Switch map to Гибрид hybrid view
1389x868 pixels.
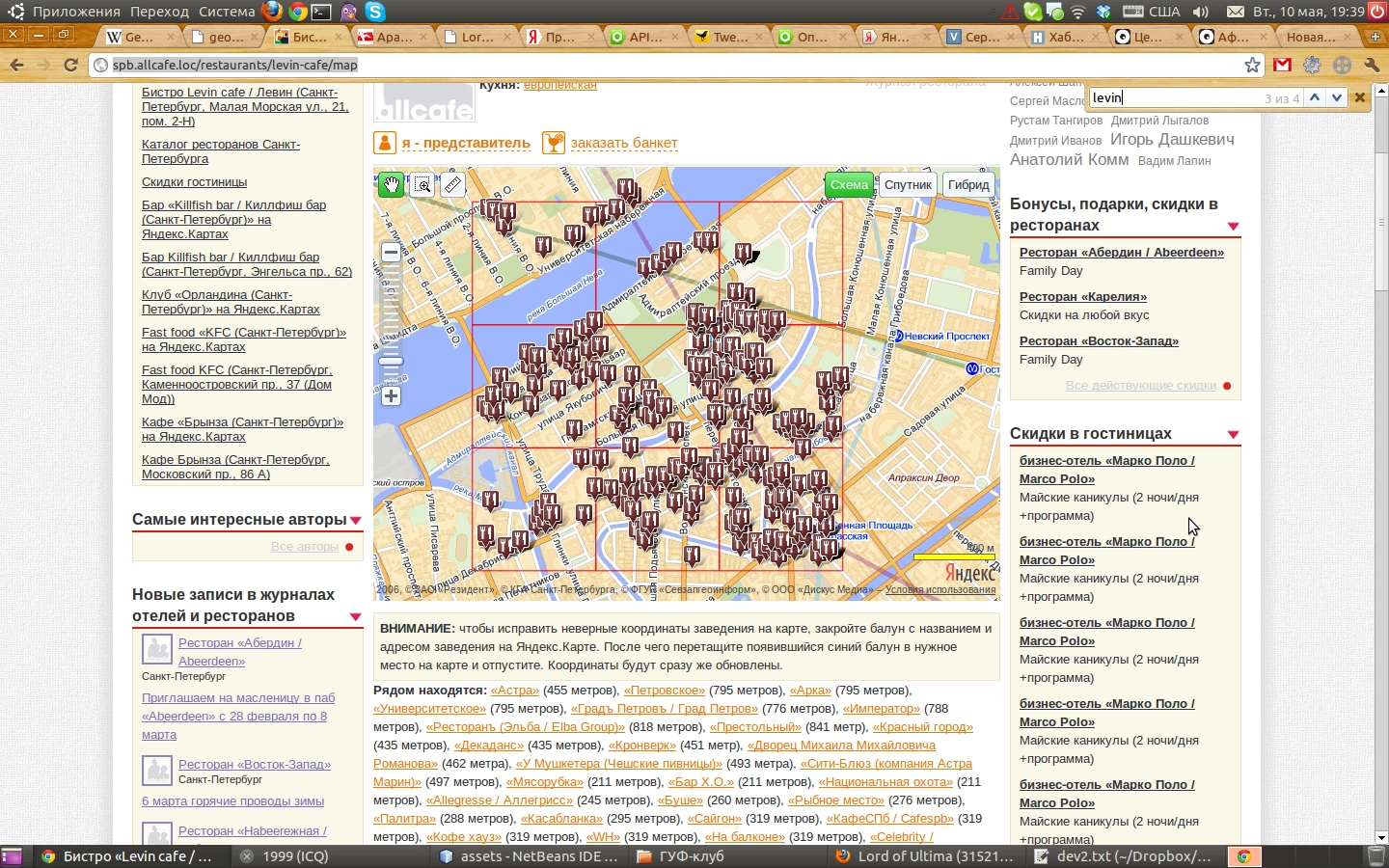[968, 185]
